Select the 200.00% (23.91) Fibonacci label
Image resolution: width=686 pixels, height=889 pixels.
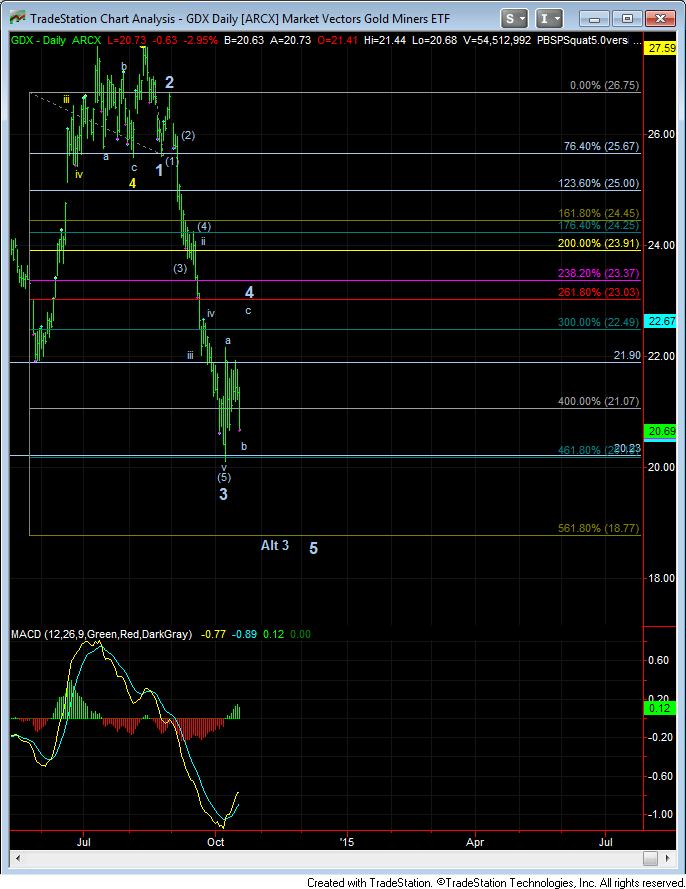point(599,243)
